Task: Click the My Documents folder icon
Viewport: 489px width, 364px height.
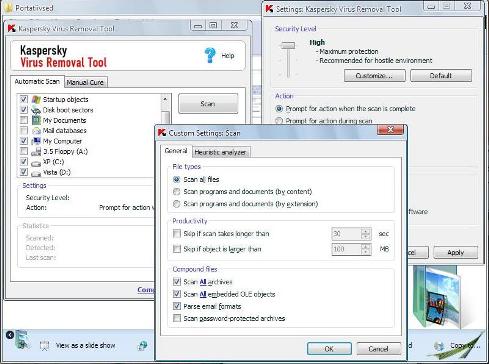Action: point(36,120)
